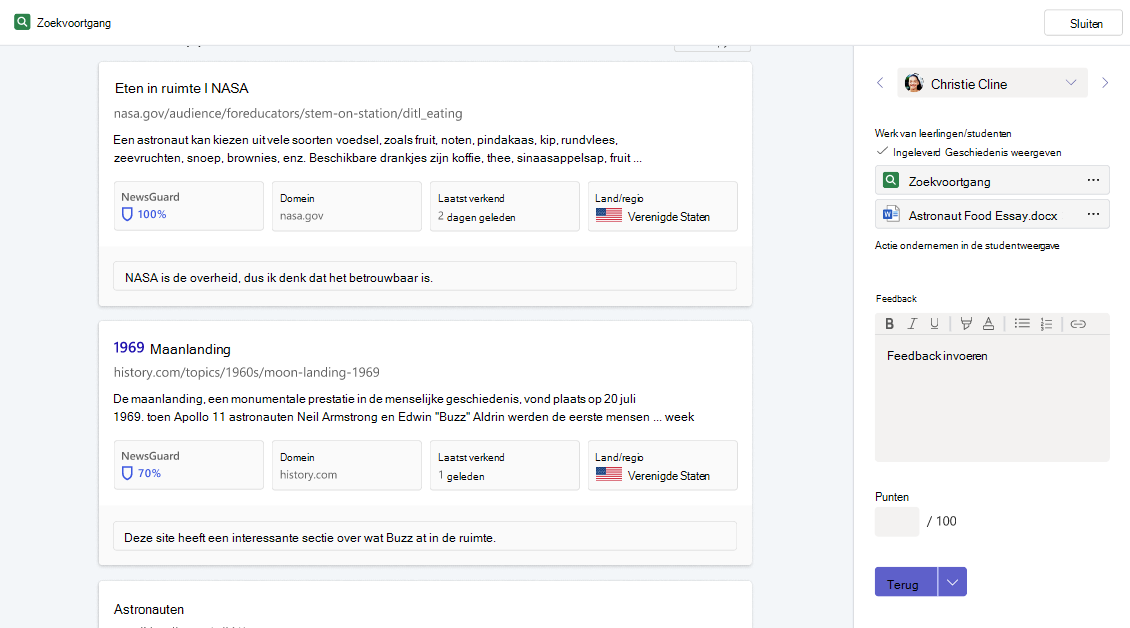Click the green Zoekvoortgang search icon in header
The height and width of the screenshot is (628, 1130).
point(22,22)
